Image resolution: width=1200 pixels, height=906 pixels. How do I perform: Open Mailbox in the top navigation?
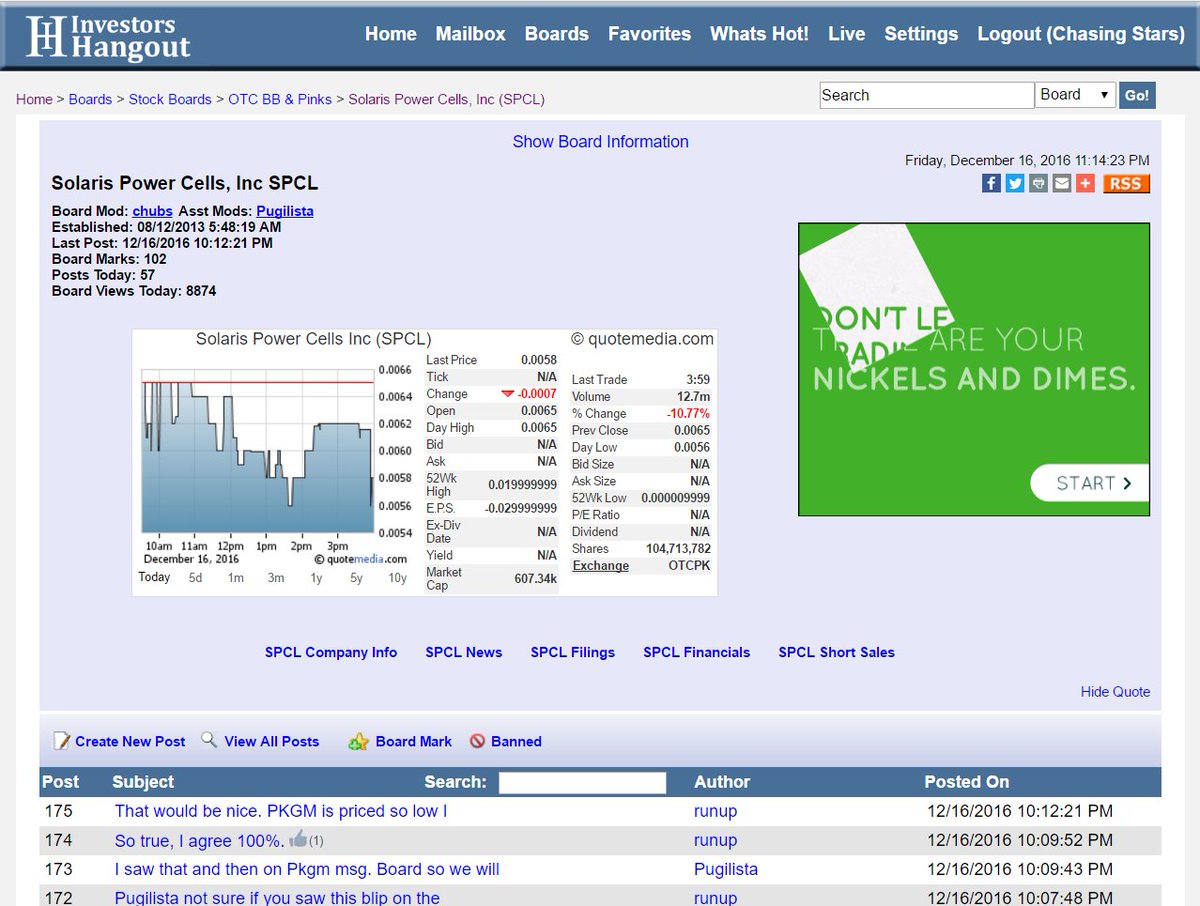point(471,34)
